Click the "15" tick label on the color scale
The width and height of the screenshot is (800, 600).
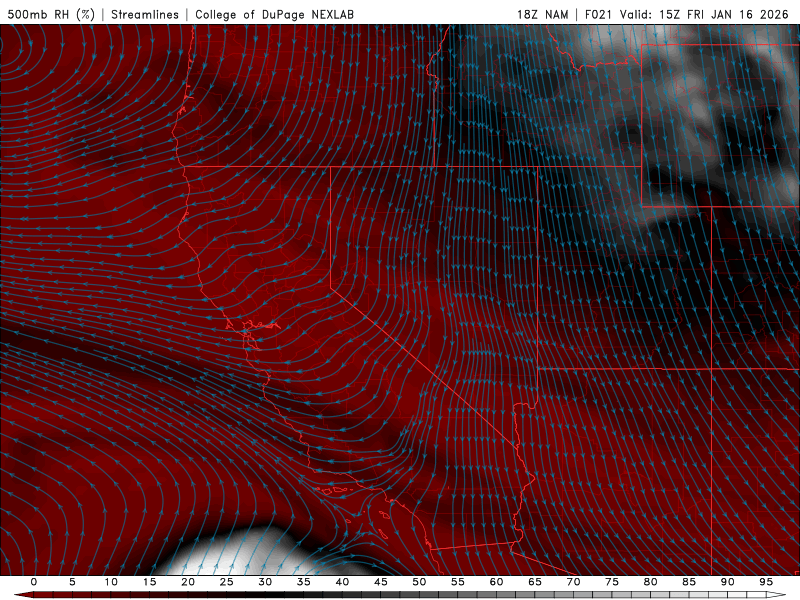pyautogui.click(x=149, y=582)
